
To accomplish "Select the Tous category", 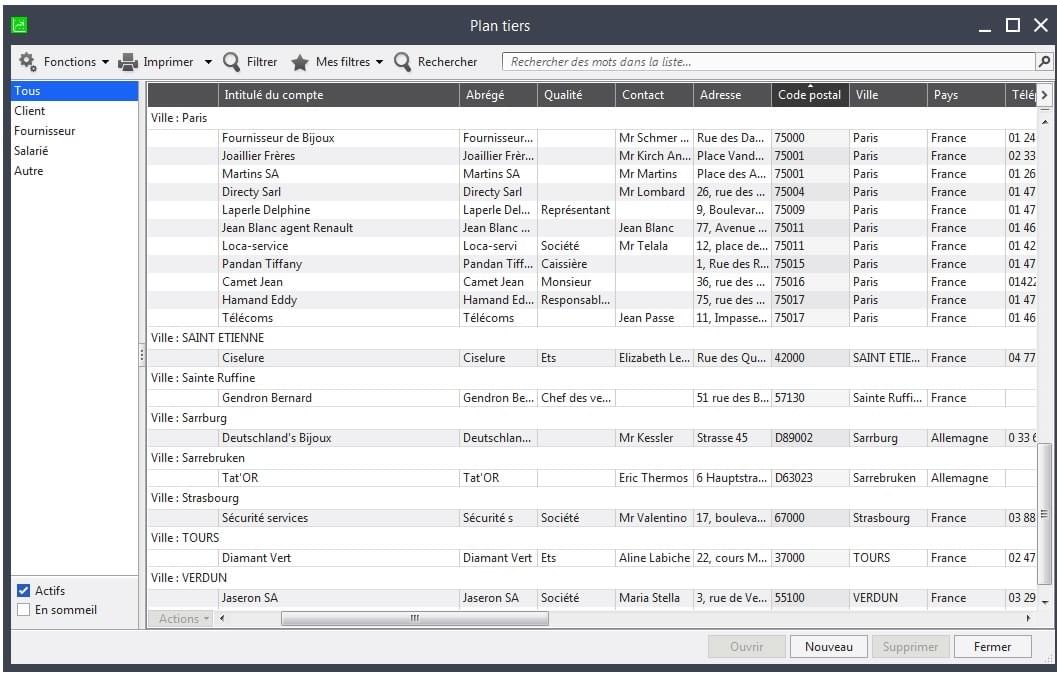I will pos(74,91).
